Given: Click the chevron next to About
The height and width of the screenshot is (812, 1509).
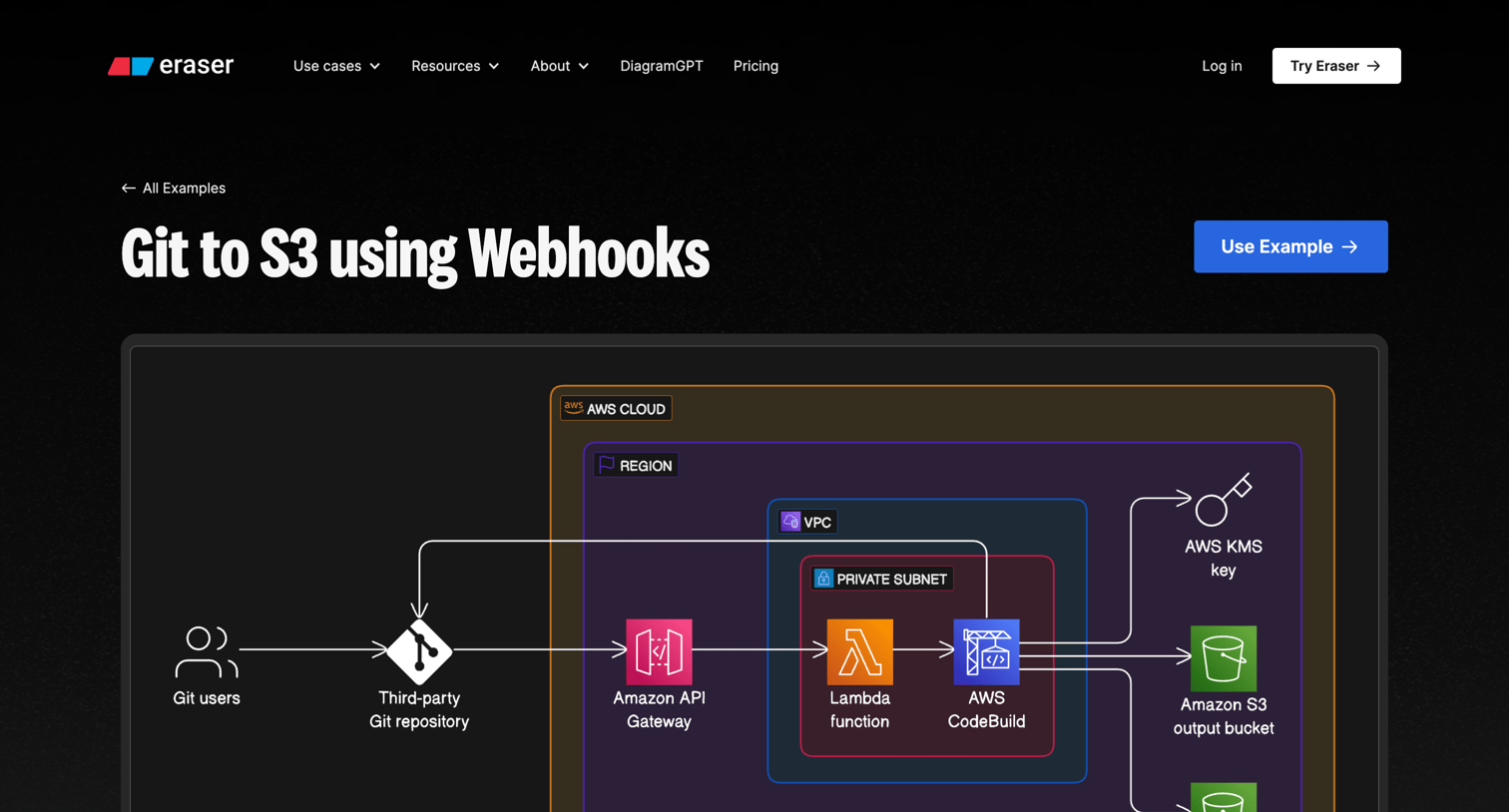Looking at the screenshot, I should (584, 66).
